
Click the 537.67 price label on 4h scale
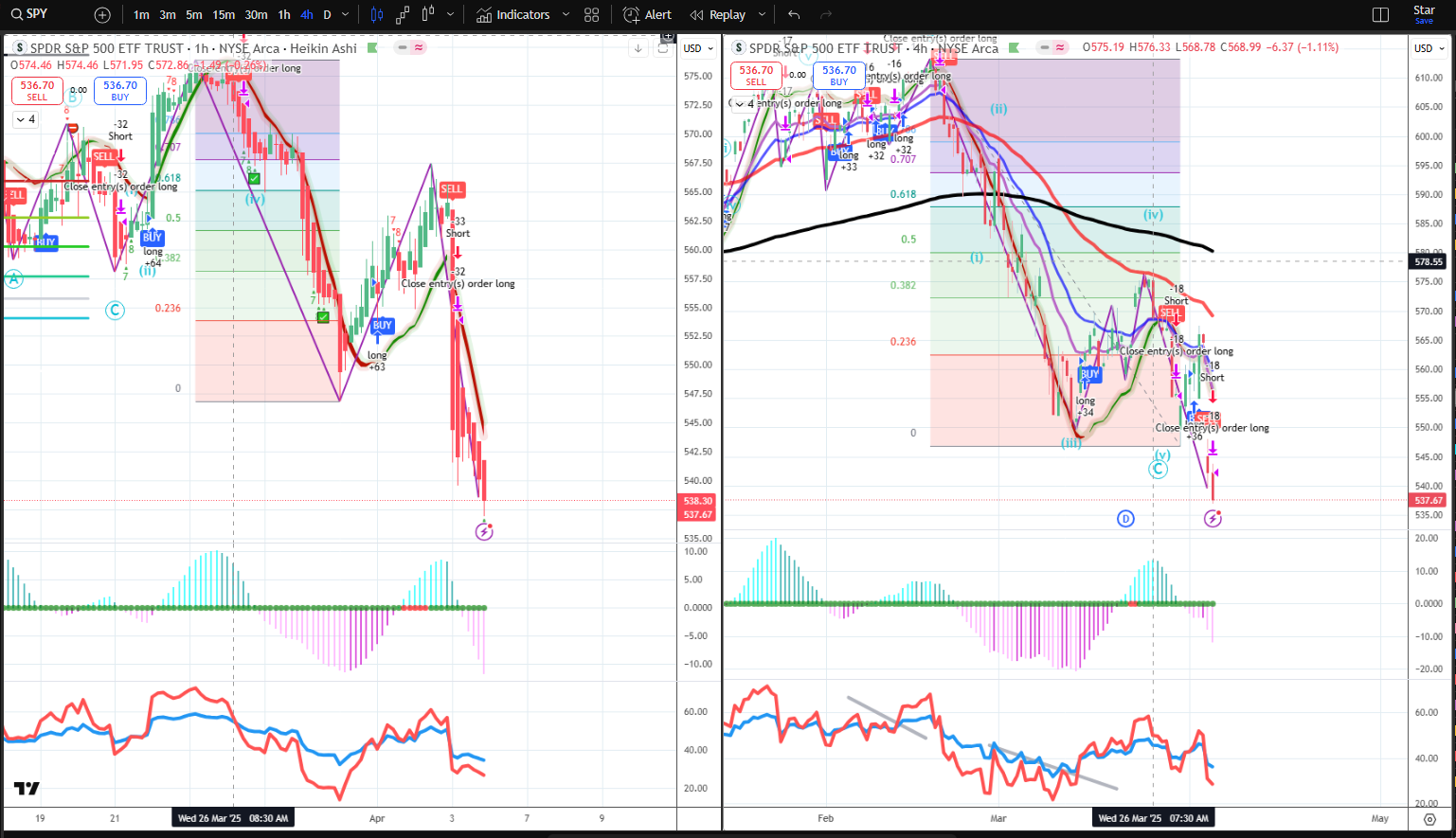tap(1429, 500)
